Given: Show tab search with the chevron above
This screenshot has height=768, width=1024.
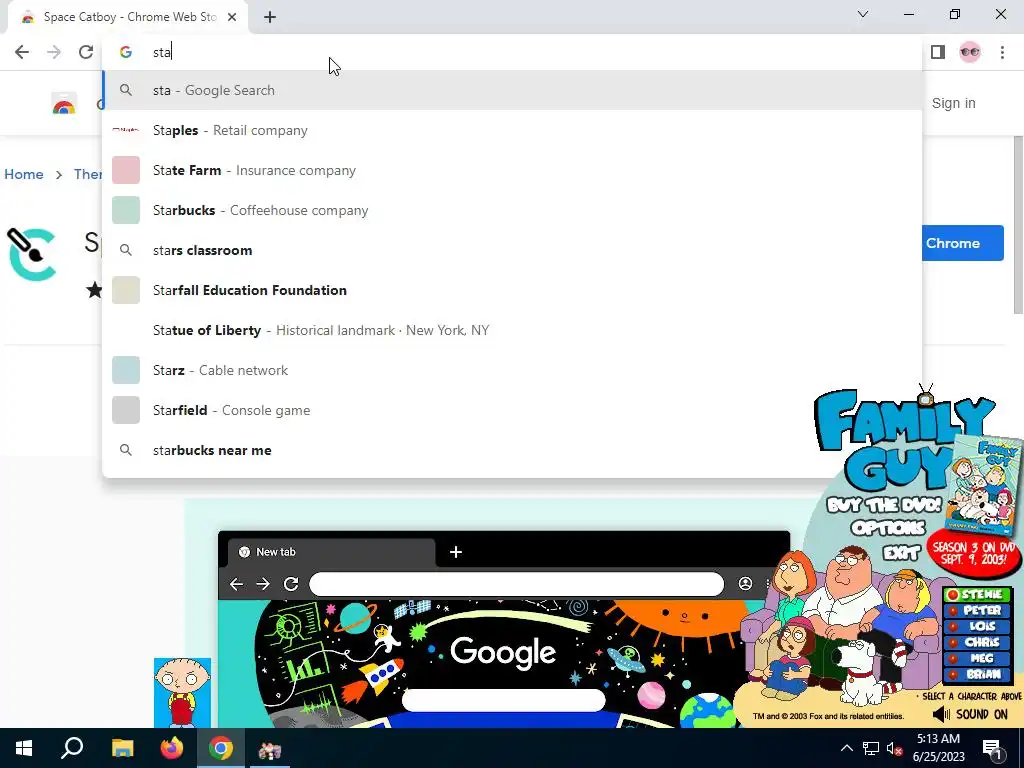Looking at the screenshot, I should pyautogui.click(x=863, y=14).
